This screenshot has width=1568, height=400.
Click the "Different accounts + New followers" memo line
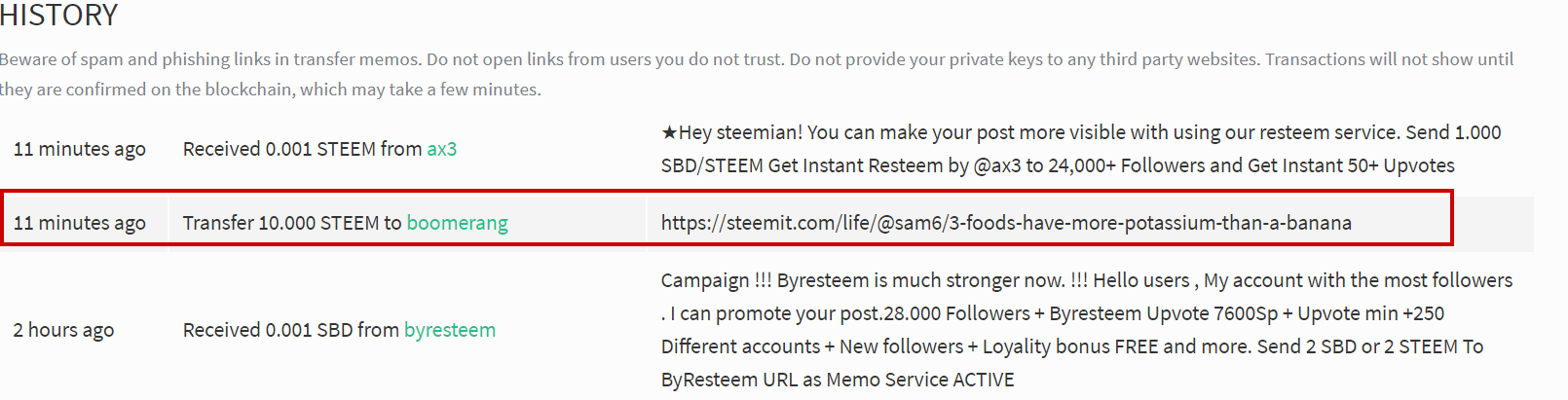(1071, 346)
